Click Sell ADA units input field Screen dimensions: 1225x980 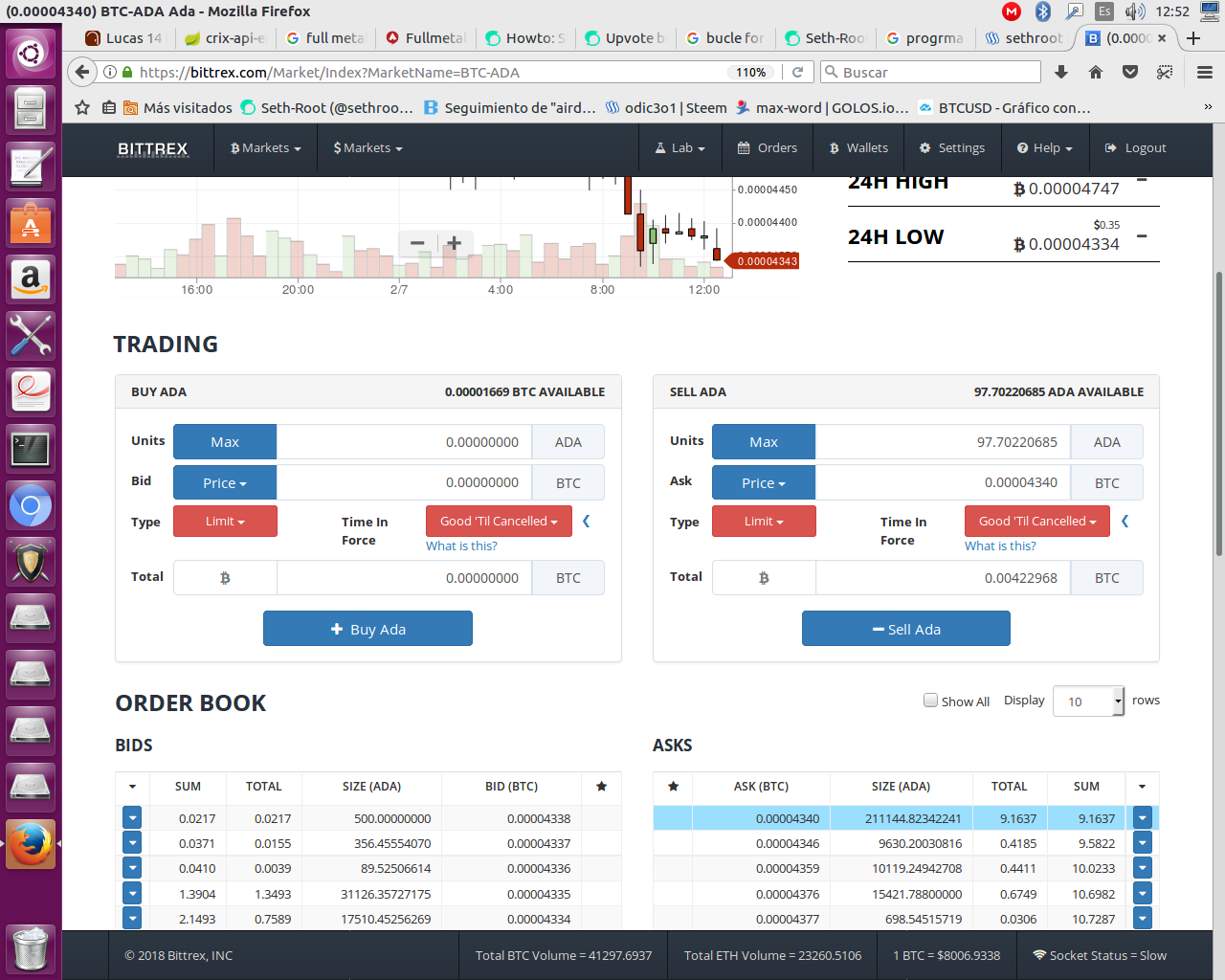pos(943,442)
